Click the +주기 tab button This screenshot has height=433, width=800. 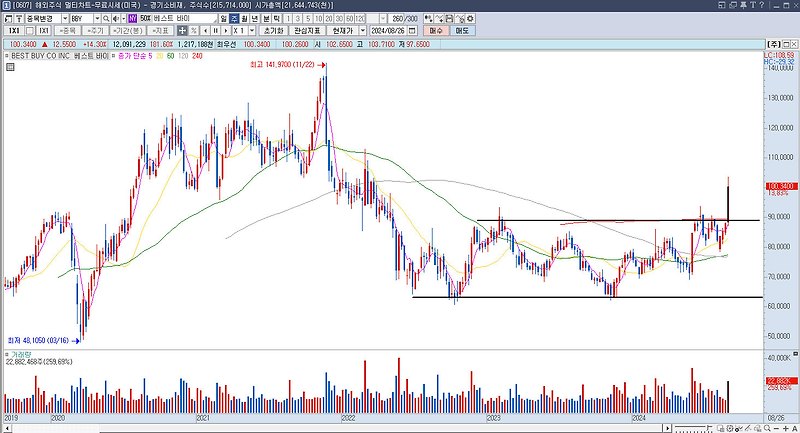(x=95, y=31)
